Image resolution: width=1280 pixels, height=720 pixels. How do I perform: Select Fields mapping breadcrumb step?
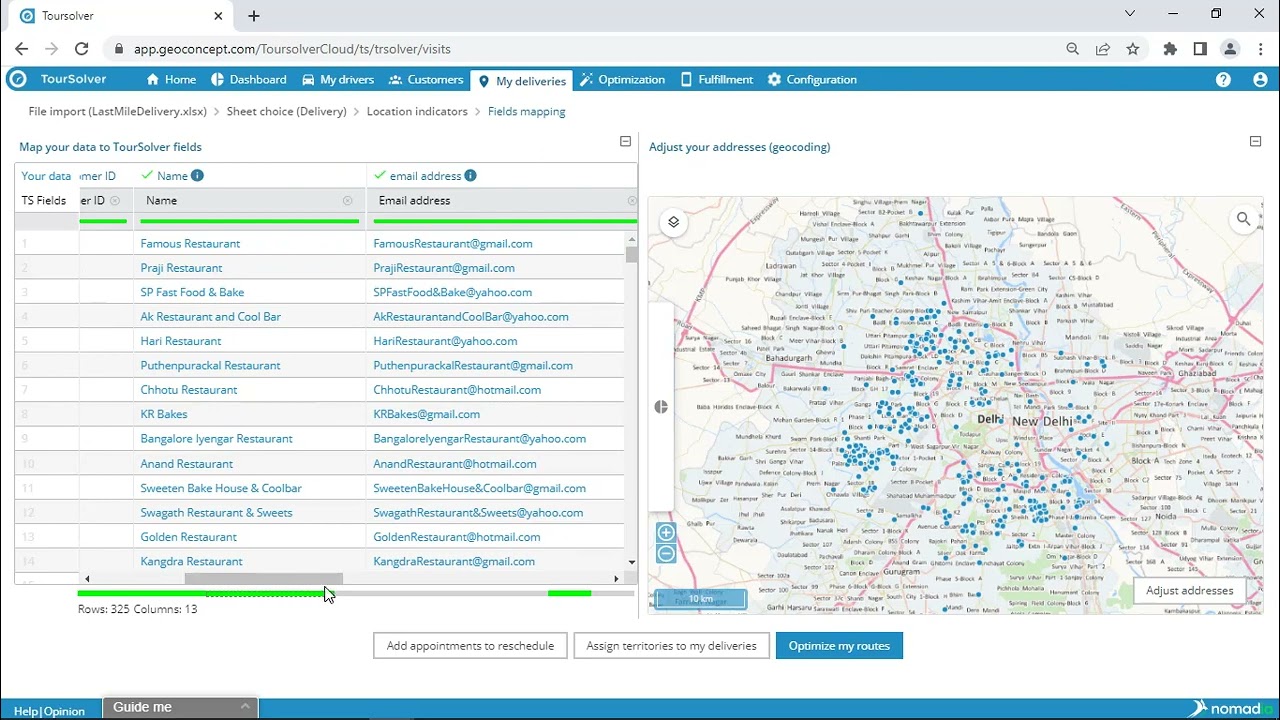(527, 112)
